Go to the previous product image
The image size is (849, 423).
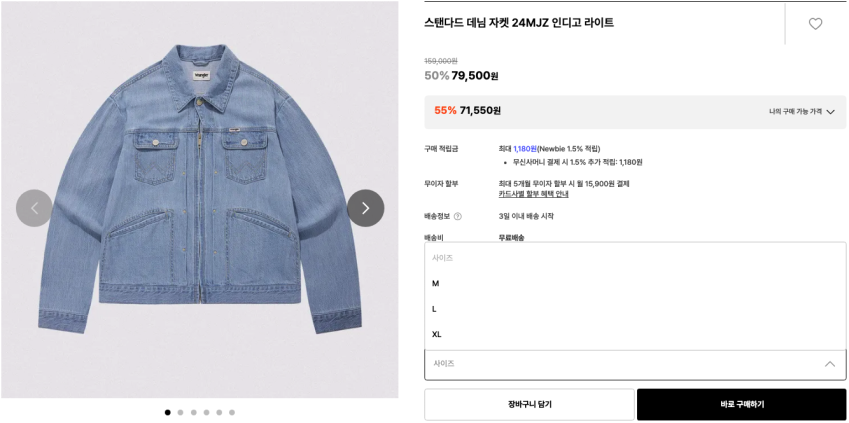[34, 208]
